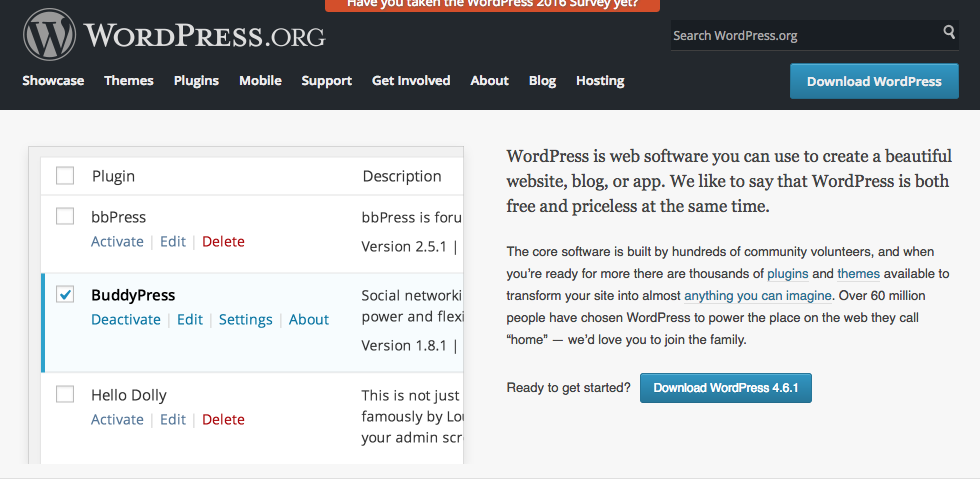This screenshot has width=980, height=495.
Task: Open the Hosting nav item
Action: (x=600, y=81)
